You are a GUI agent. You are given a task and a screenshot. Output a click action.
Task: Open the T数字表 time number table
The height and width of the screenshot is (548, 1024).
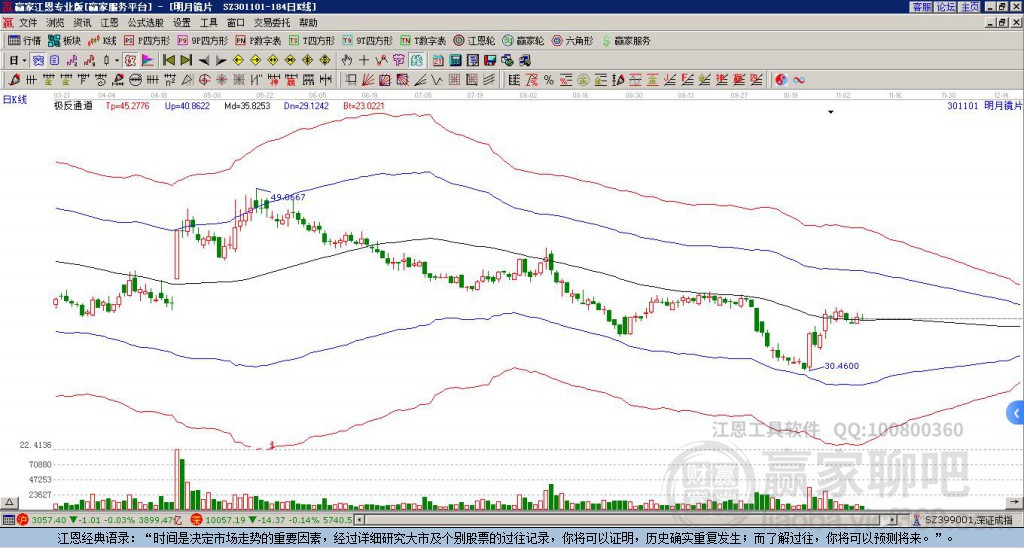pyautogui.click(x=423, y=40)
